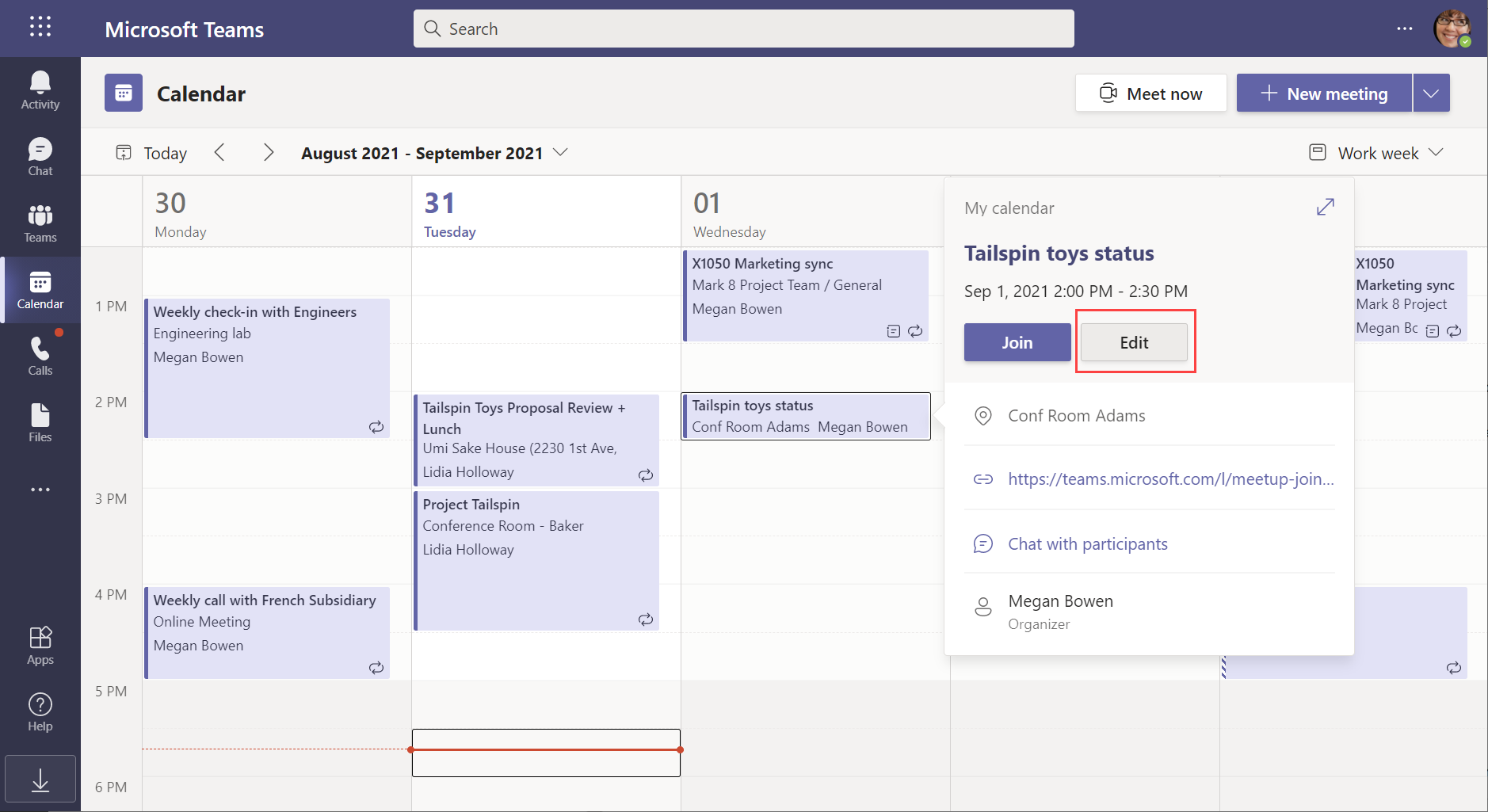Click the My calendar label
The width and height of the screenshot is (1488, 812).
1009,208
